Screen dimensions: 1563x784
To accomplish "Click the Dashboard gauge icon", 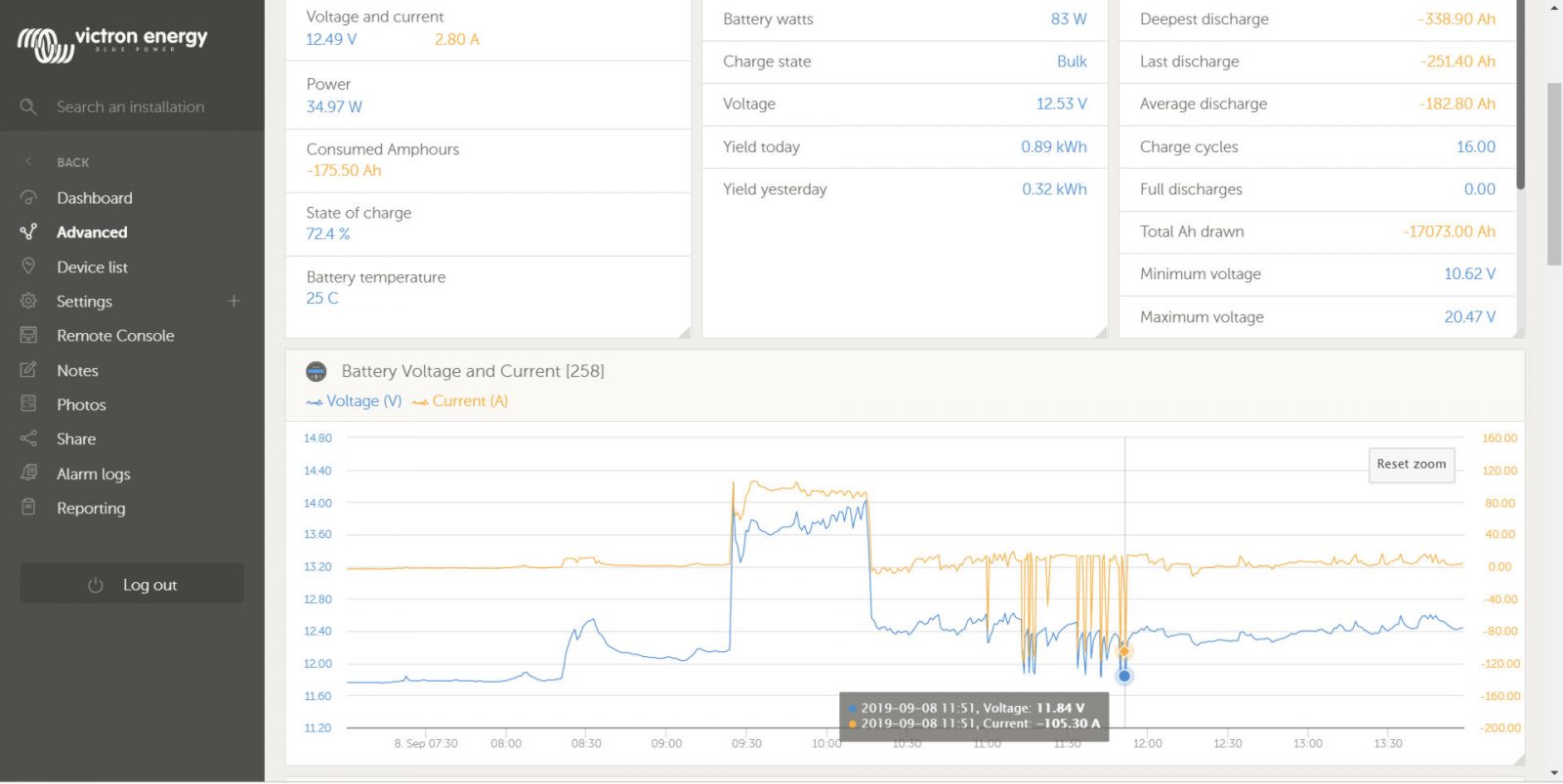I will (x=28, y=198).
